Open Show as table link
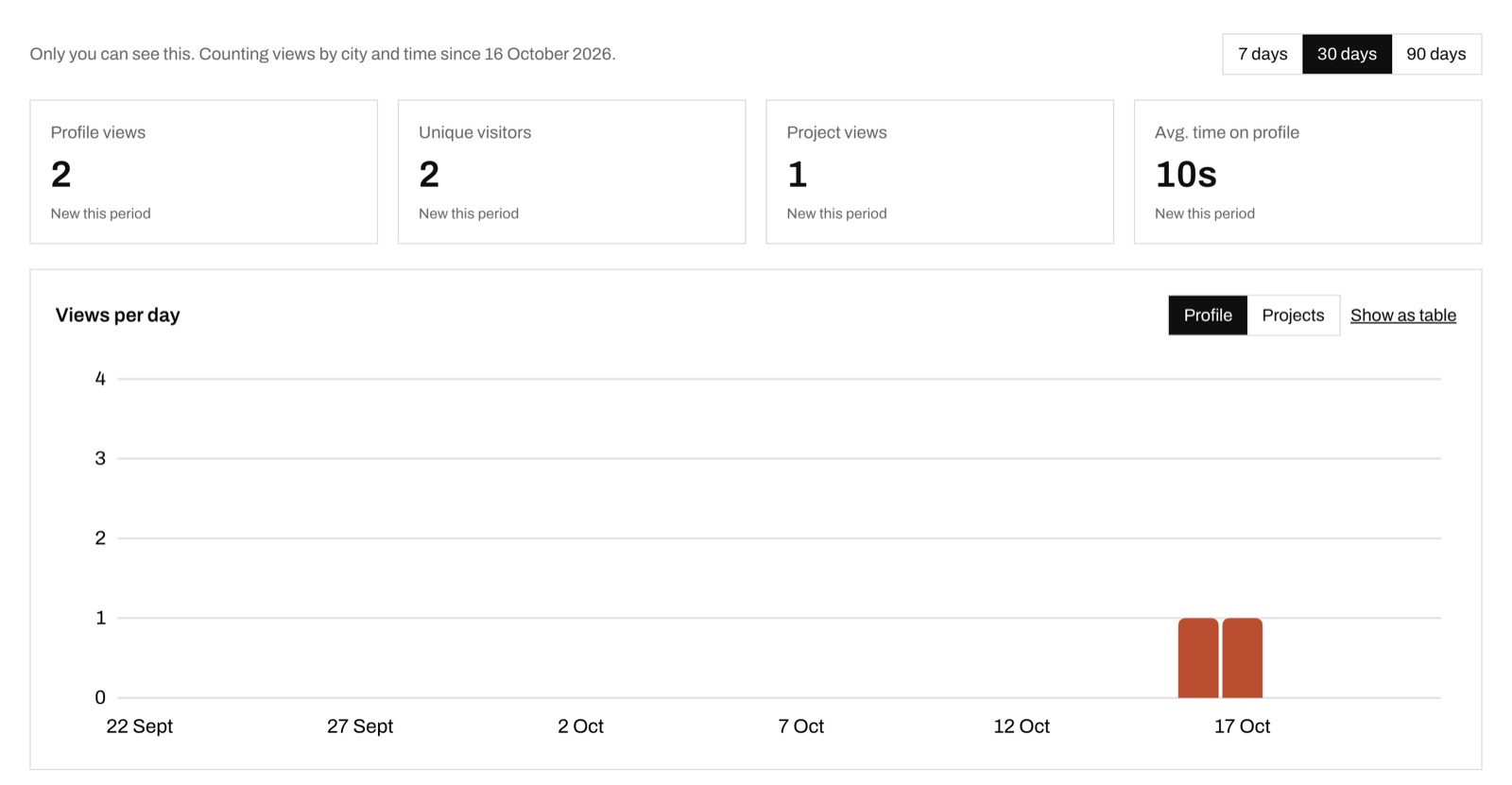The height and width of the screenshot is (785, 1512). [x=1403, y=316]
